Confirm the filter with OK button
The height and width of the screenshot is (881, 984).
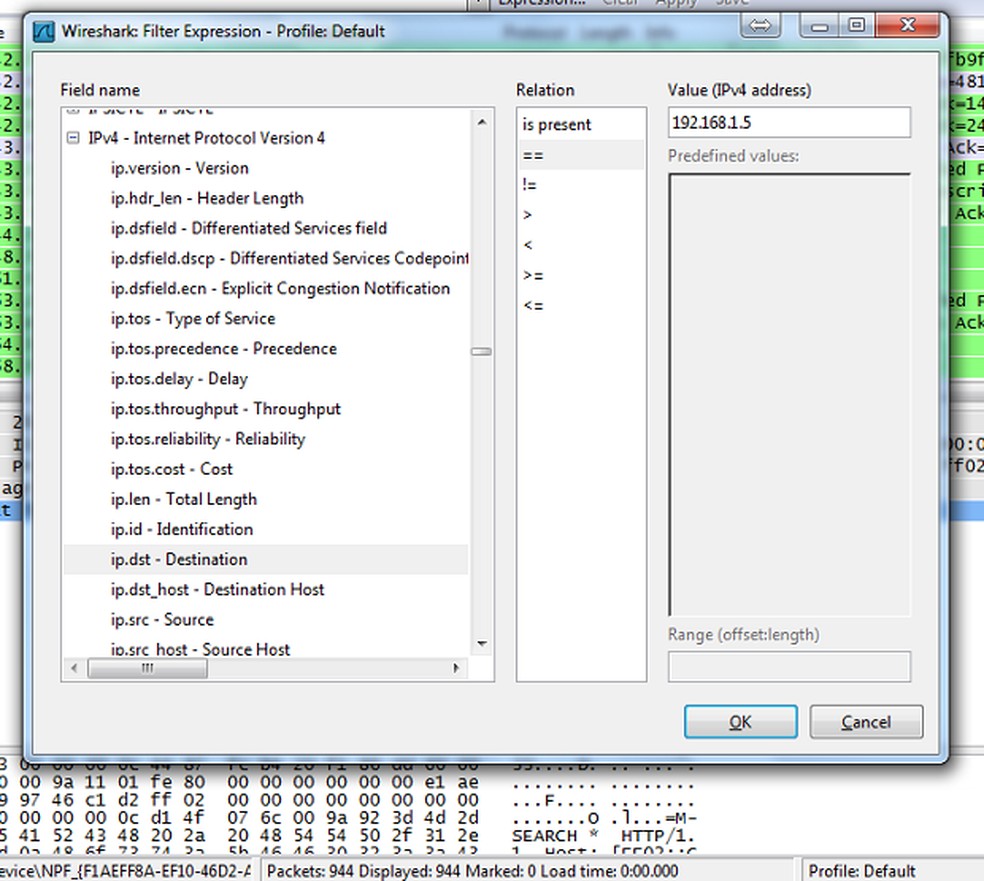(741, 722)
